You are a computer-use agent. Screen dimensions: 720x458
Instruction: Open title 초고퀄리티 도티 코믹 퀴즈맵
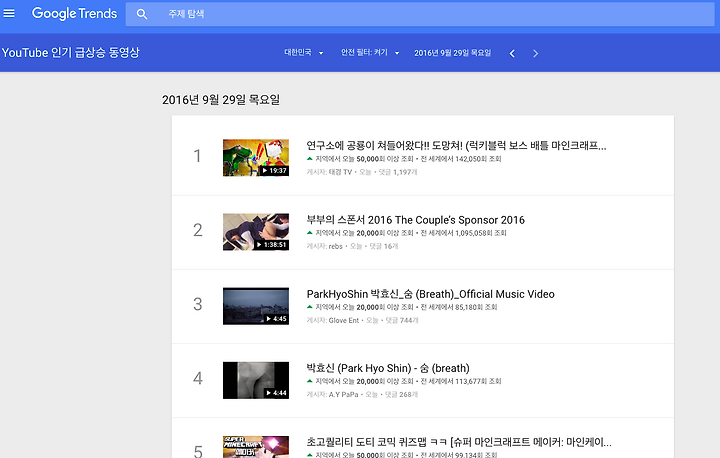459,442
